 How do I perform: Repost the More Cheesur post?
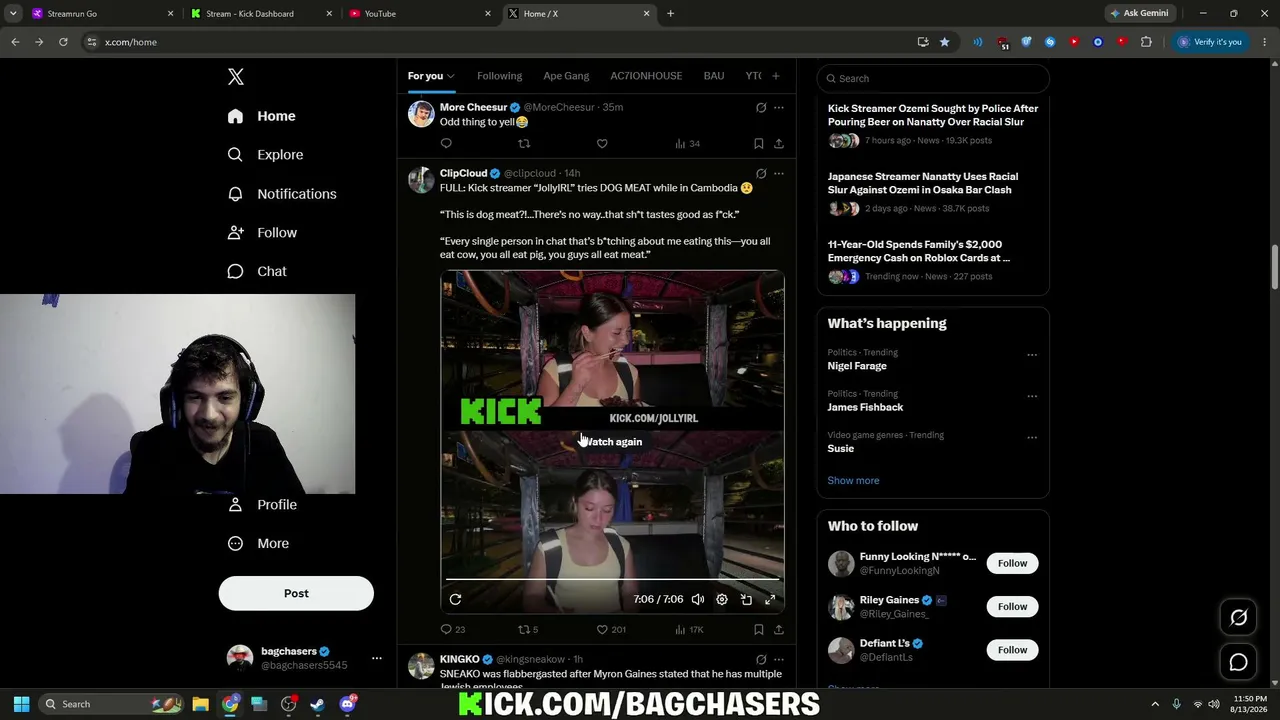point(524,144)
